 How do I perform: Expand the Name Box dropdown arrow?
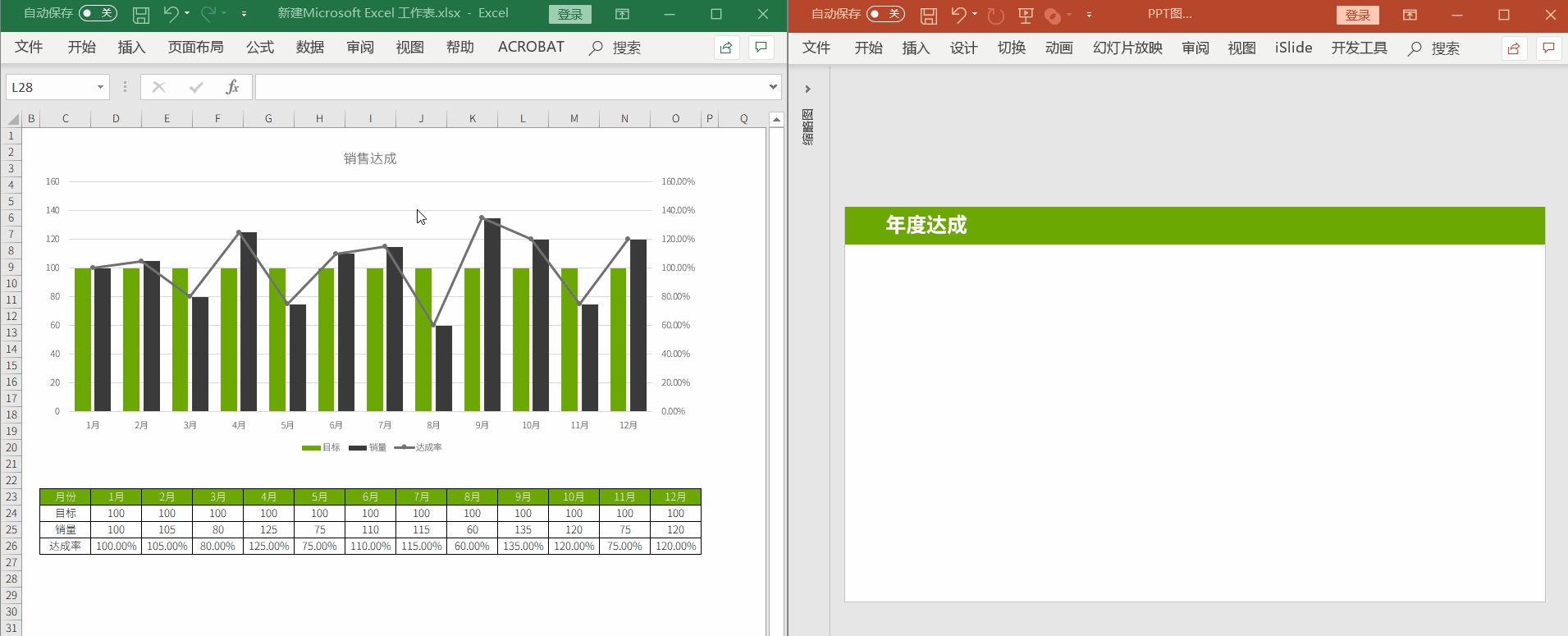[x=100, y=87]
